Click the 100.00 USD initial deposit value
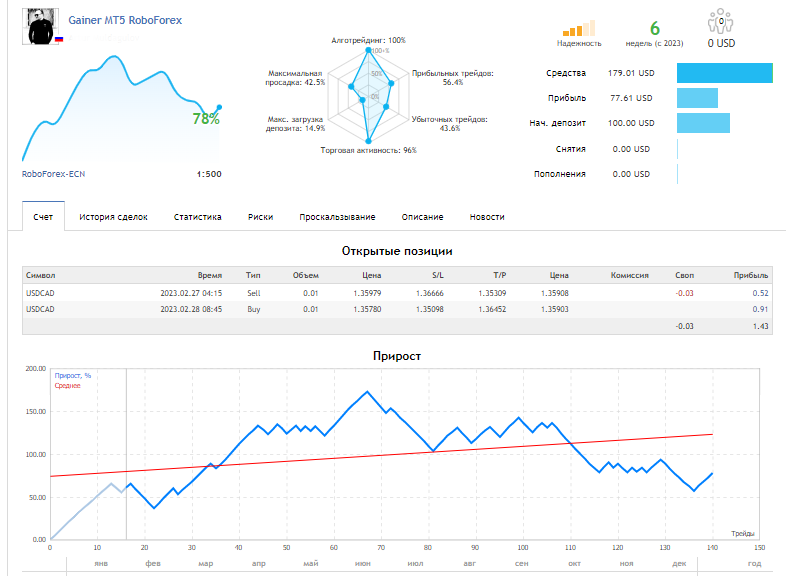The width and height of the screenshot is (786, 576). [631, 123]
